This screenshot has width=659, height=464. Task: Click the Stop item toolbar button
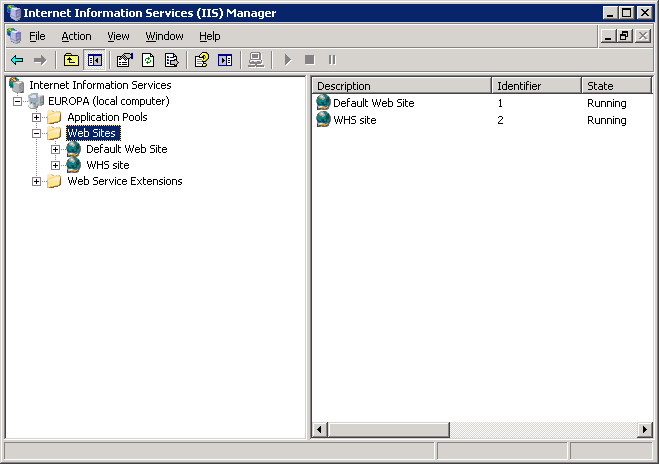(x=310, y=60)
